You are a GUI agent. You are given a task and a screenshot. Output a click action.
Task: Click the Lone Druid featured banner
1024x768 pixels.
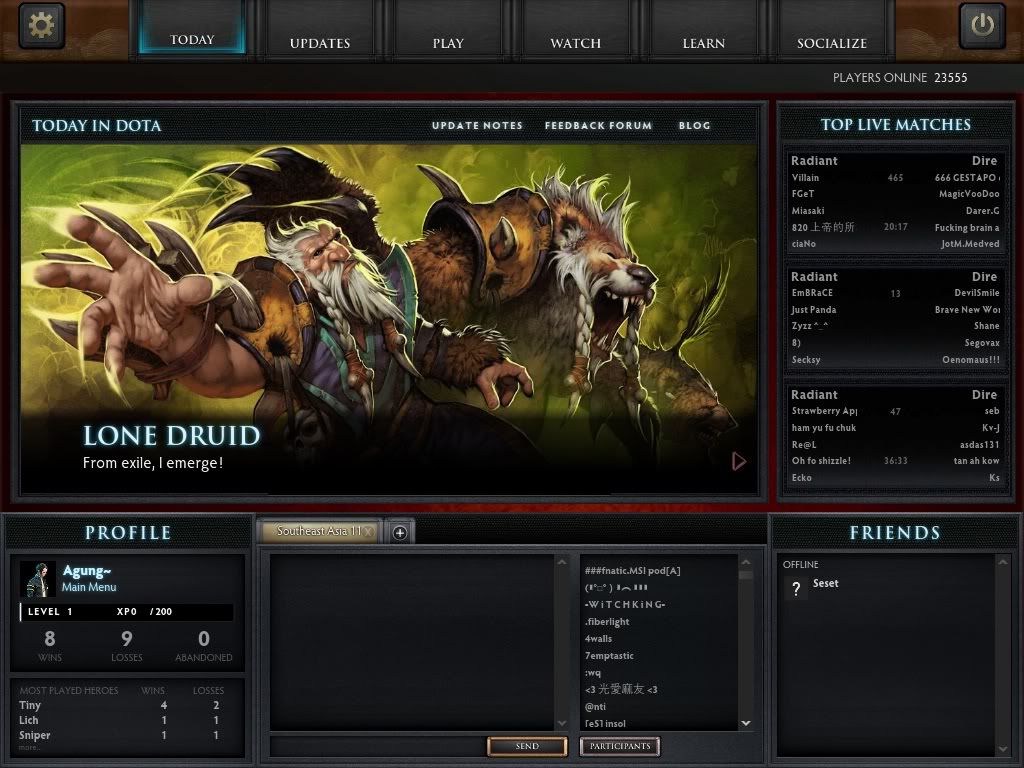click(x=389, y=319)
